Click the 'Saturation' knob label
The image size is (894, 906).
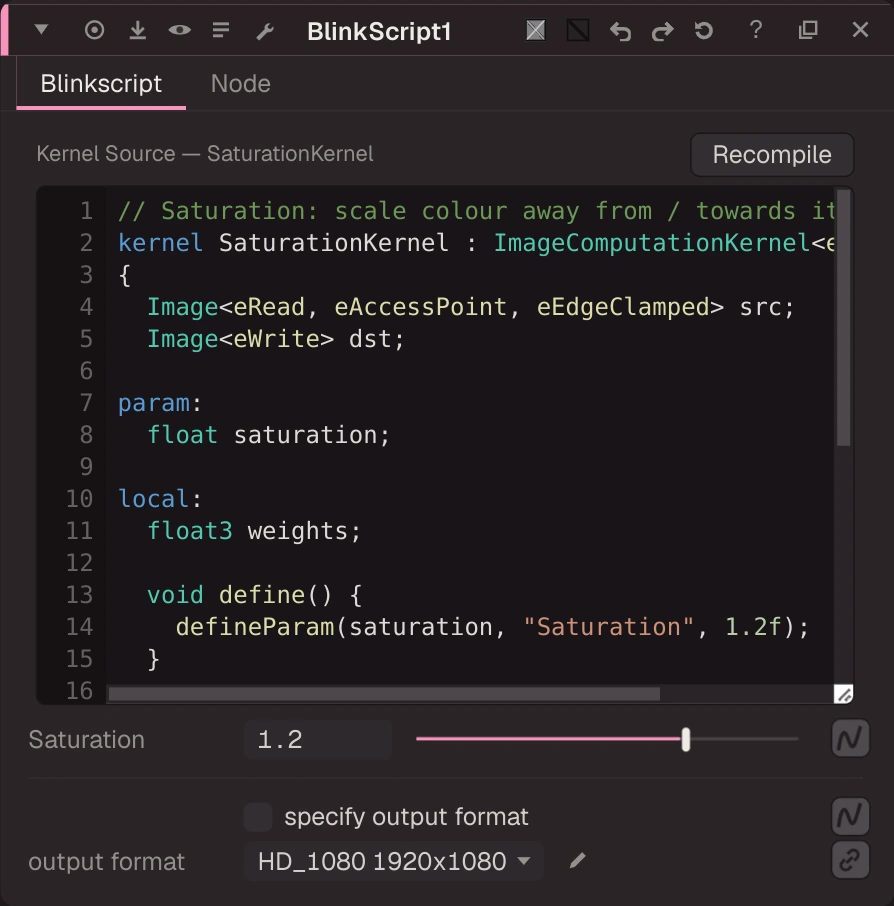(87, 740)
